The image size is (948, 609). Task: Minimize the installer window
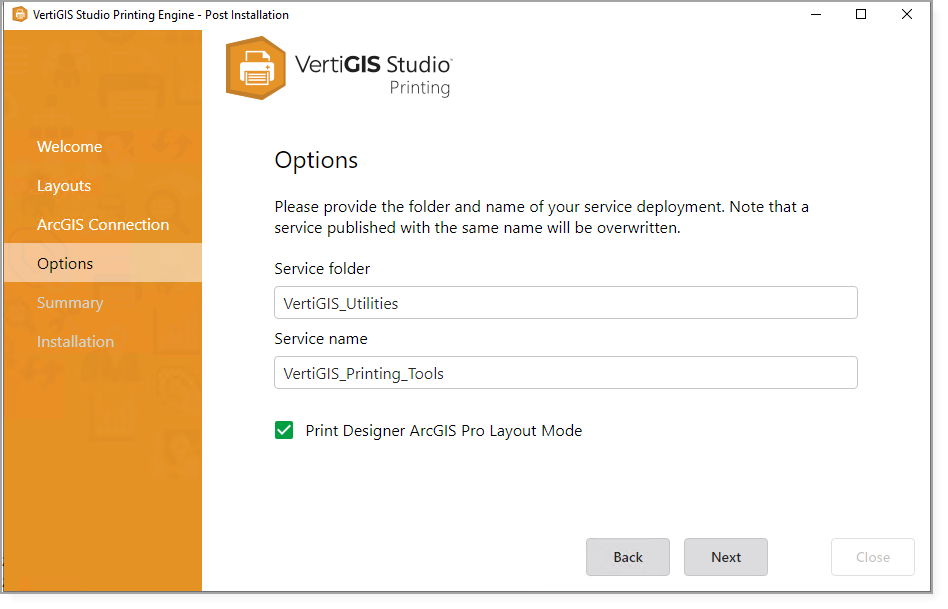tap(815, 14)
